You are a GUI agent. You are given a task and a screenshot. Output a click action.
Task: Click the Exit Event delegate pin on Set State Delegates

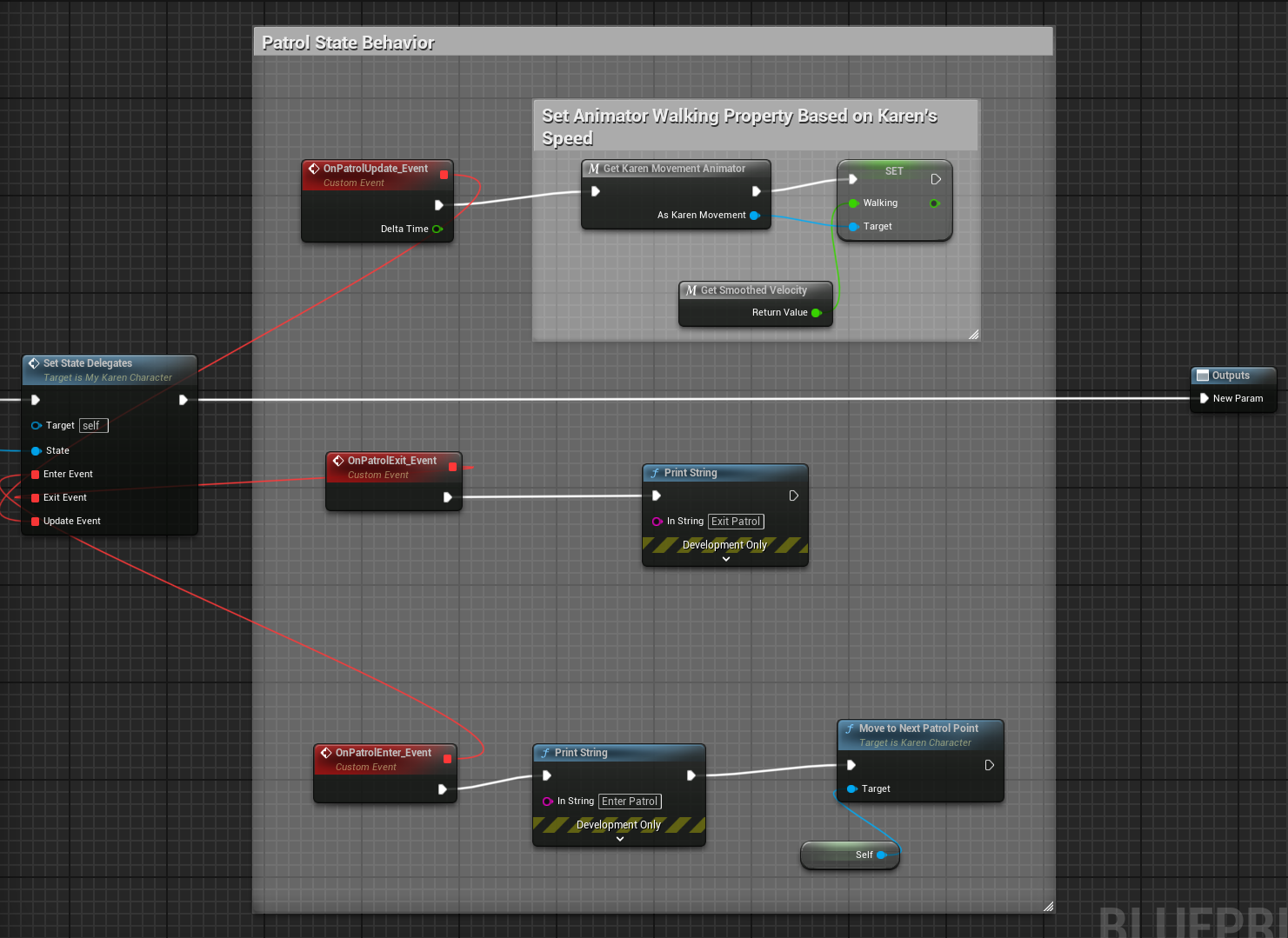pos(35,497)
